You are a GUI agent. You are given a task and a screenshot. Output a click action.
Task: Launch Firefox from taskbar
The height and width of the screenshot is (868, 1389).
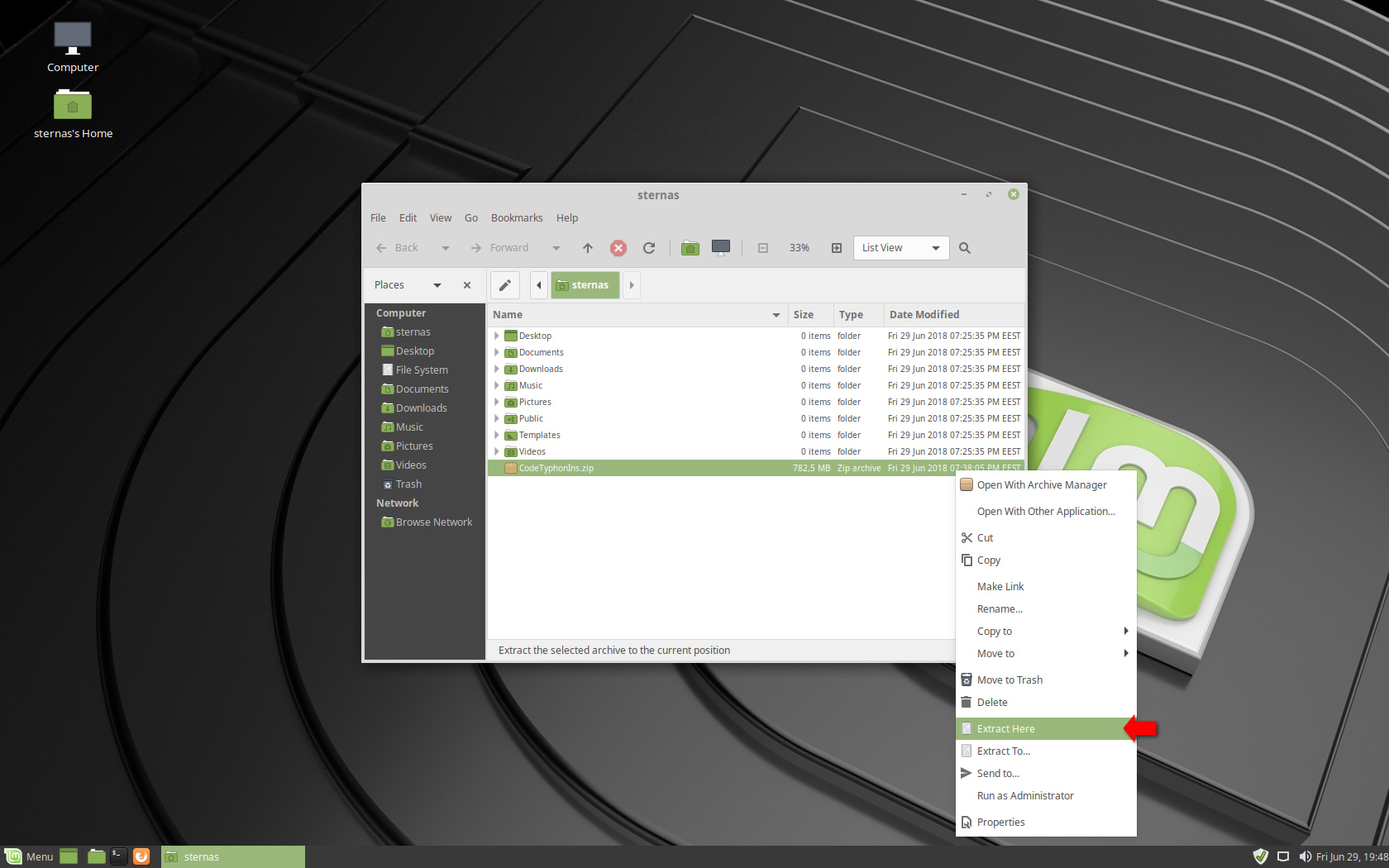pyautogui.click(x=141, y=856)
